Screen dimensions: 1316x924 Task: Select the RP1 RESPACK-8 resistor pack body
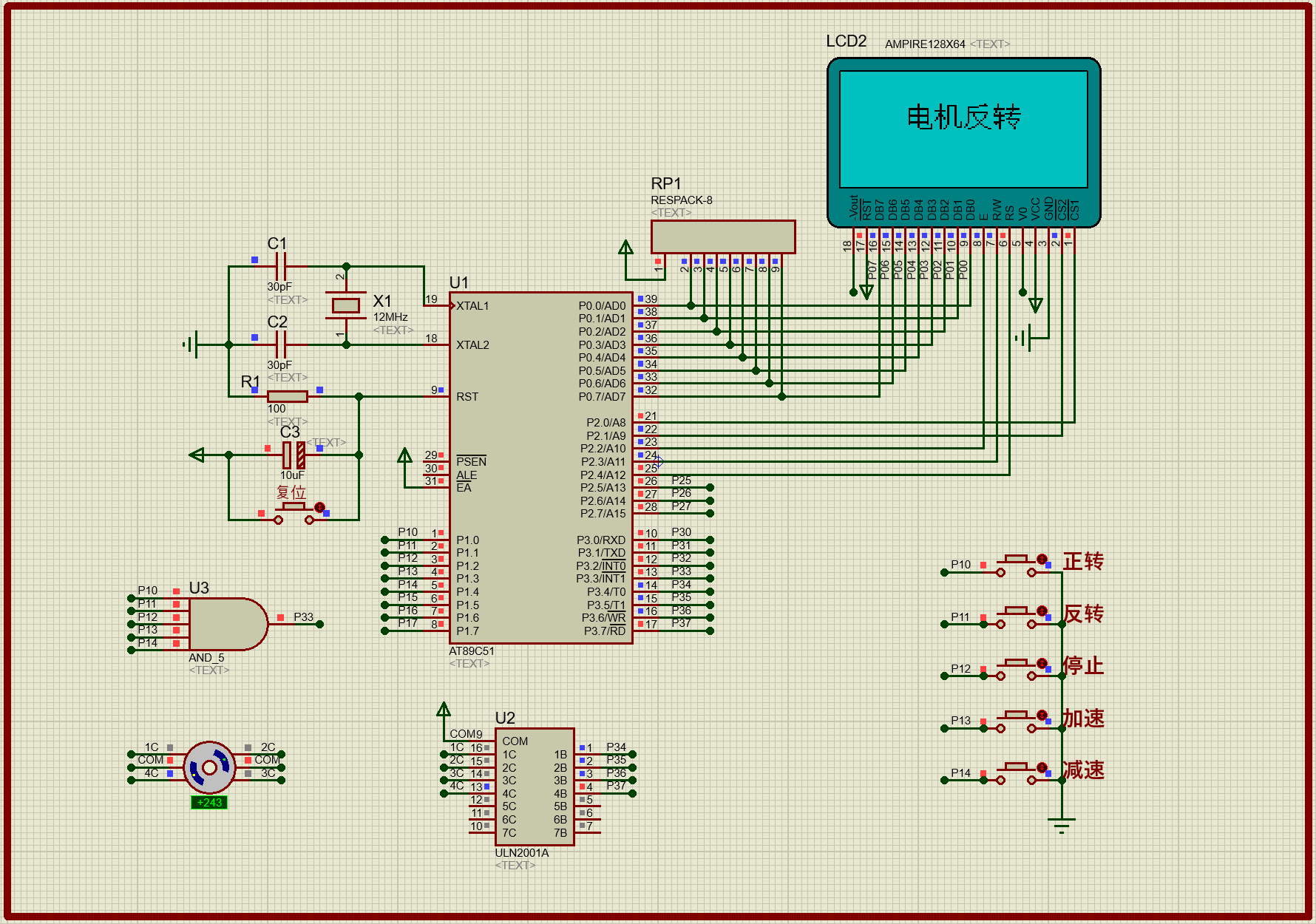coord(723,237)
